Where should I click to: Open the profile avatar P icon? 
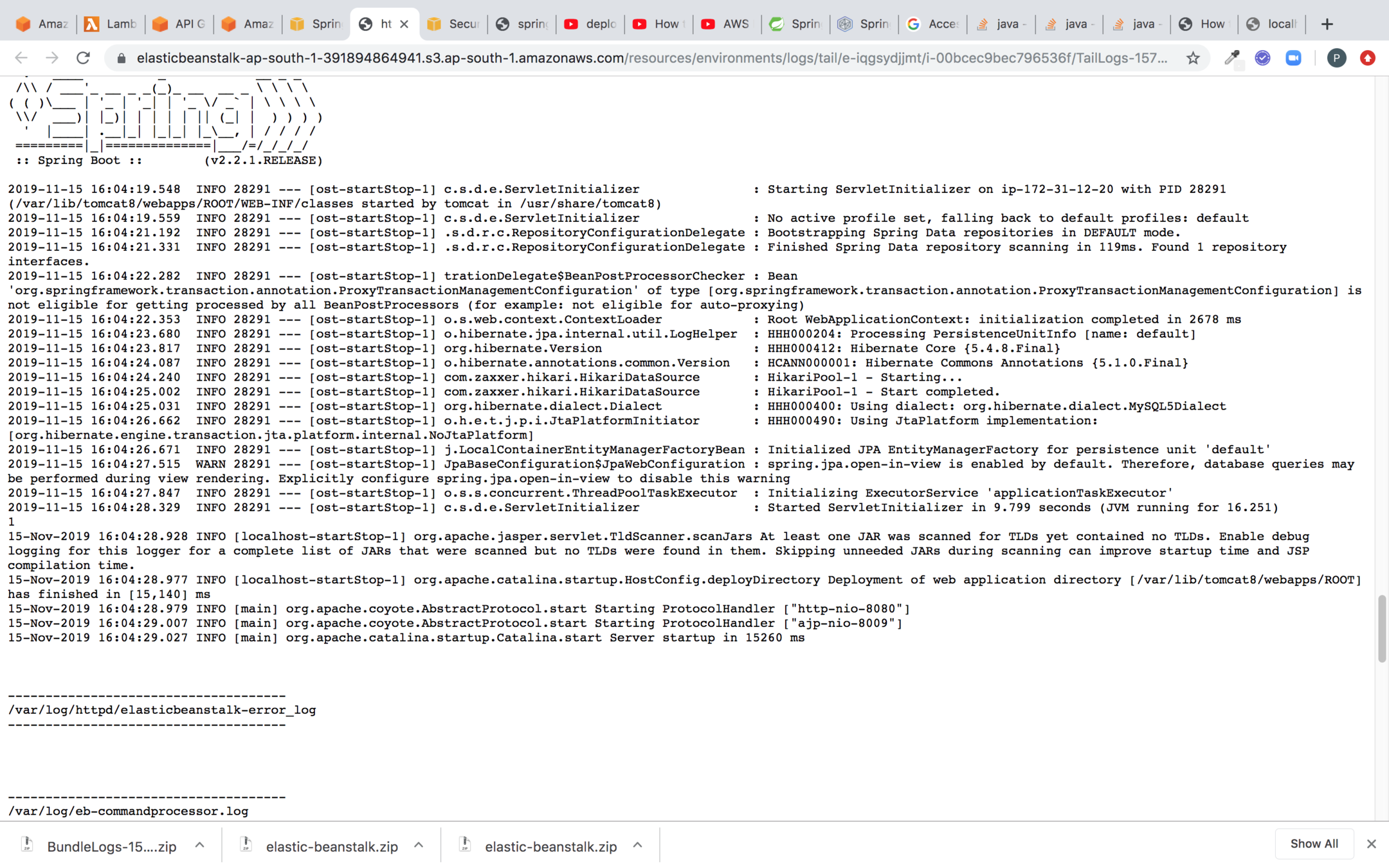click(1336, 58)
